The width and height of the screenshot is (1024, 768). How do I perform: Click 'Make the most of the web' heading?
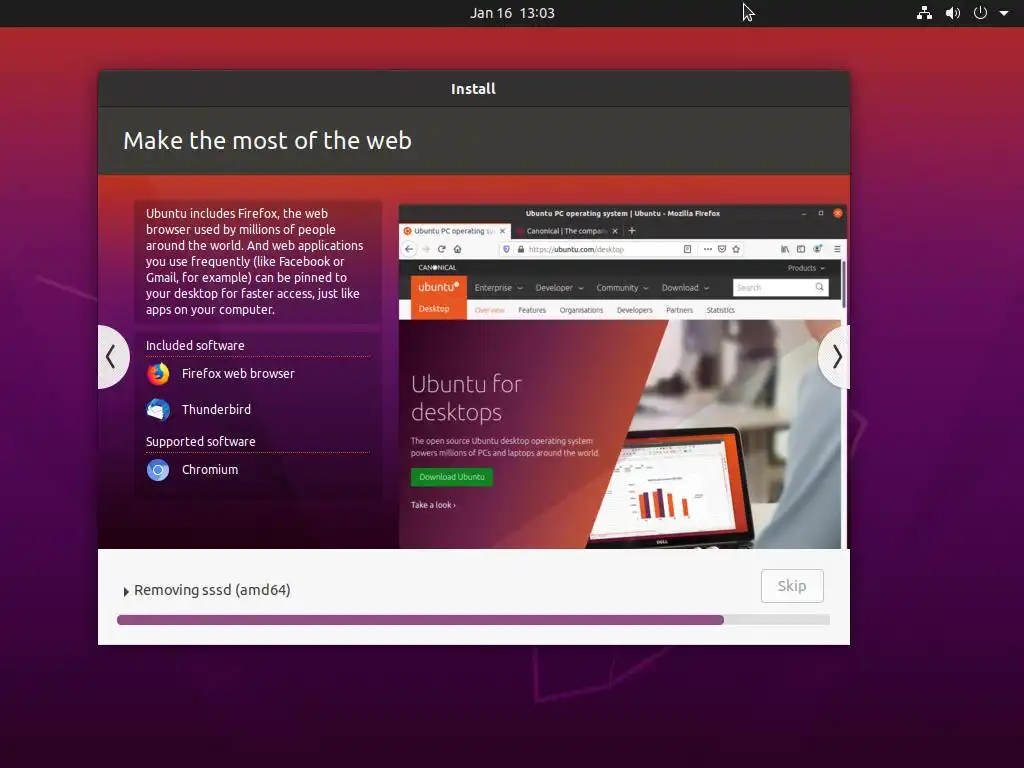[267, 140]
